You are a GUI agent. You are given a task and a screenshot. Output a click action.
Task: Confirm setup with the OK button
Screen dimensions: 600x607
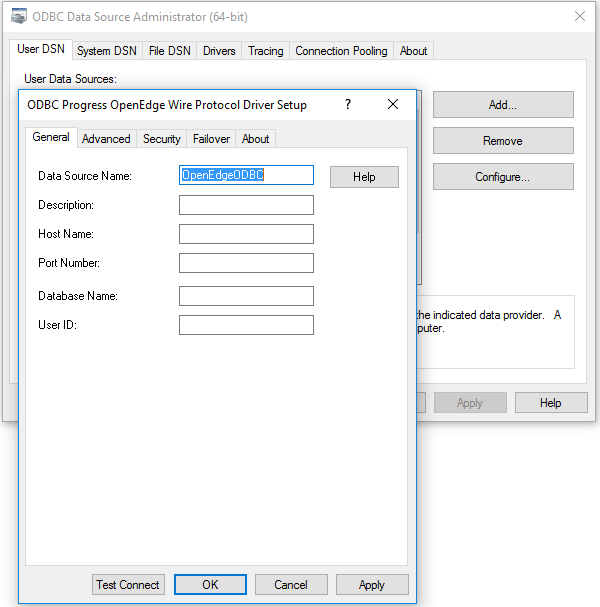click(210, 585)
